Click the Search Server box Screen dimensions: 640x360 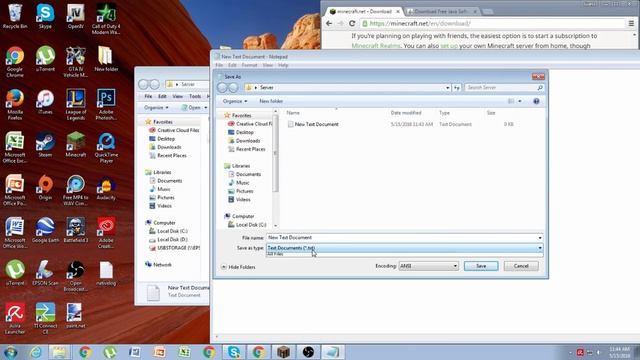click(x=505, y=88)
